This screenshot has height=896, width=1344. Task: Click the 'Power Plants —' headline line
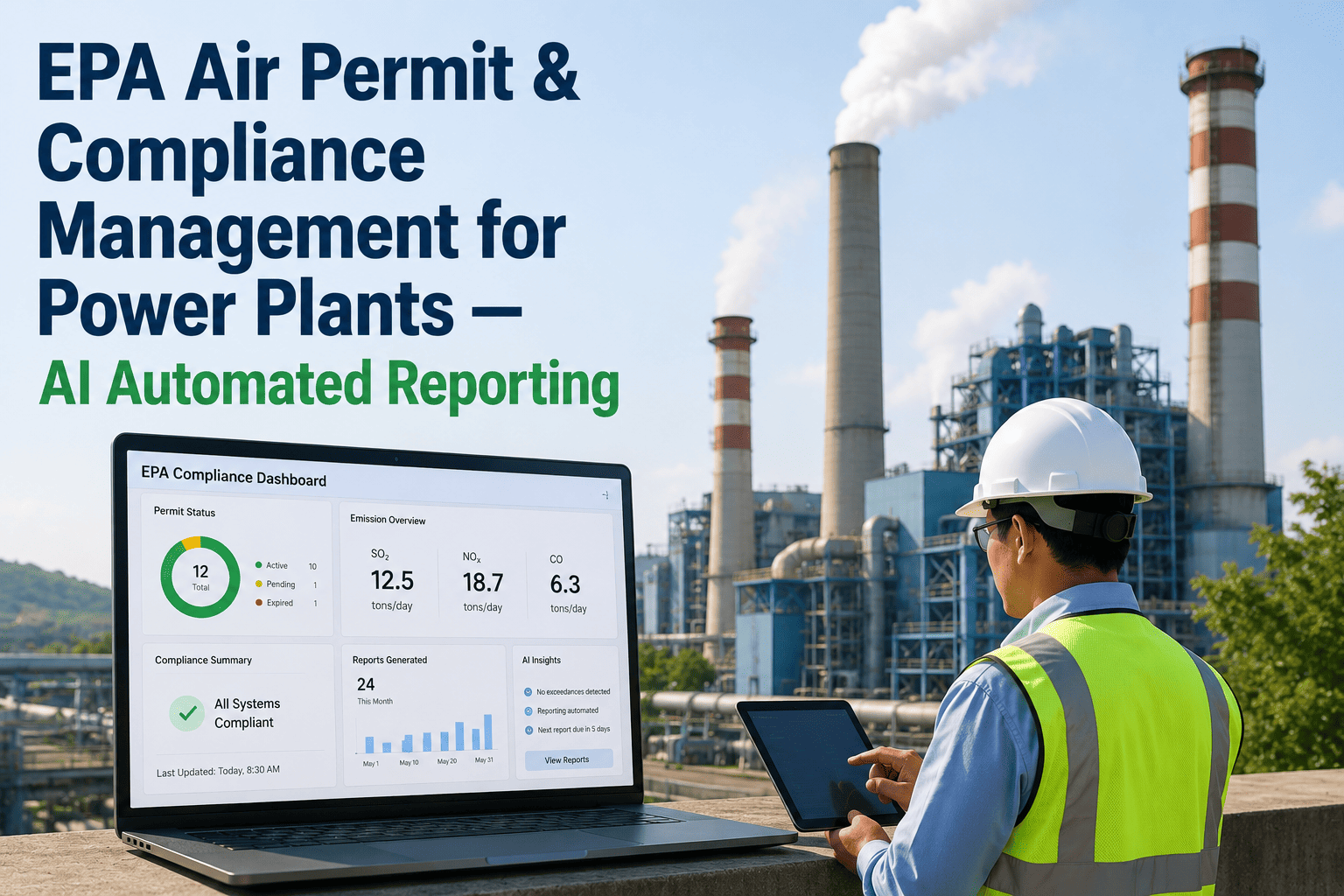click(280, 310)
